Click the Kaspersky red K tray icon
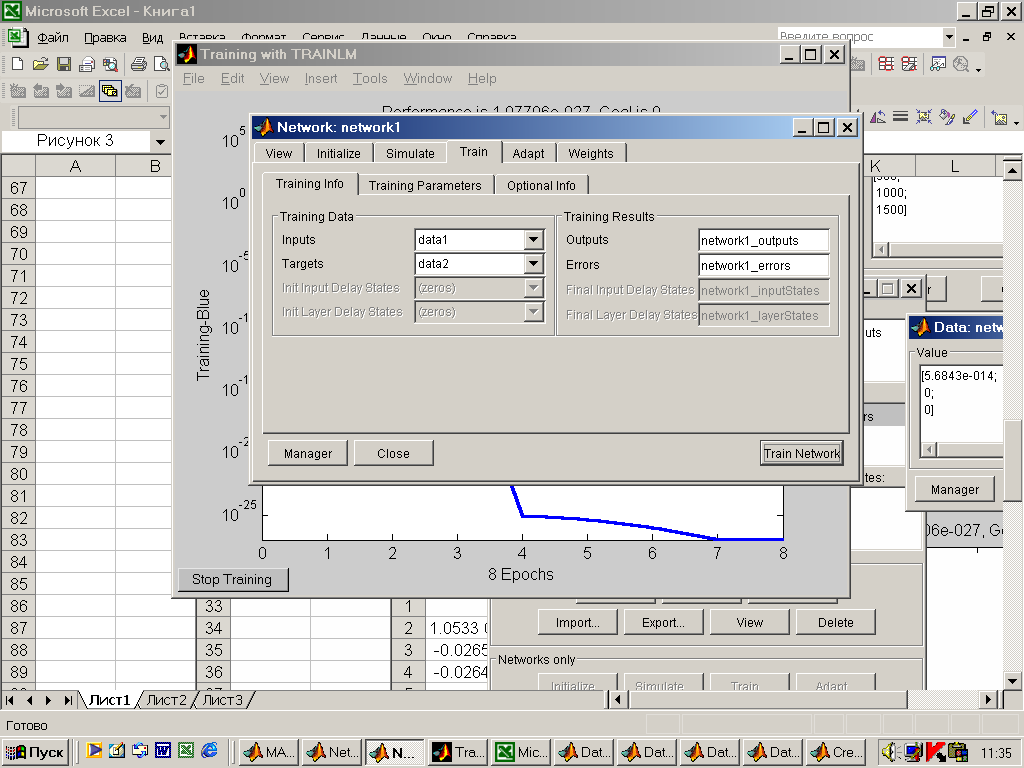Screen dimensions: 1024x768 coord(935,752)
